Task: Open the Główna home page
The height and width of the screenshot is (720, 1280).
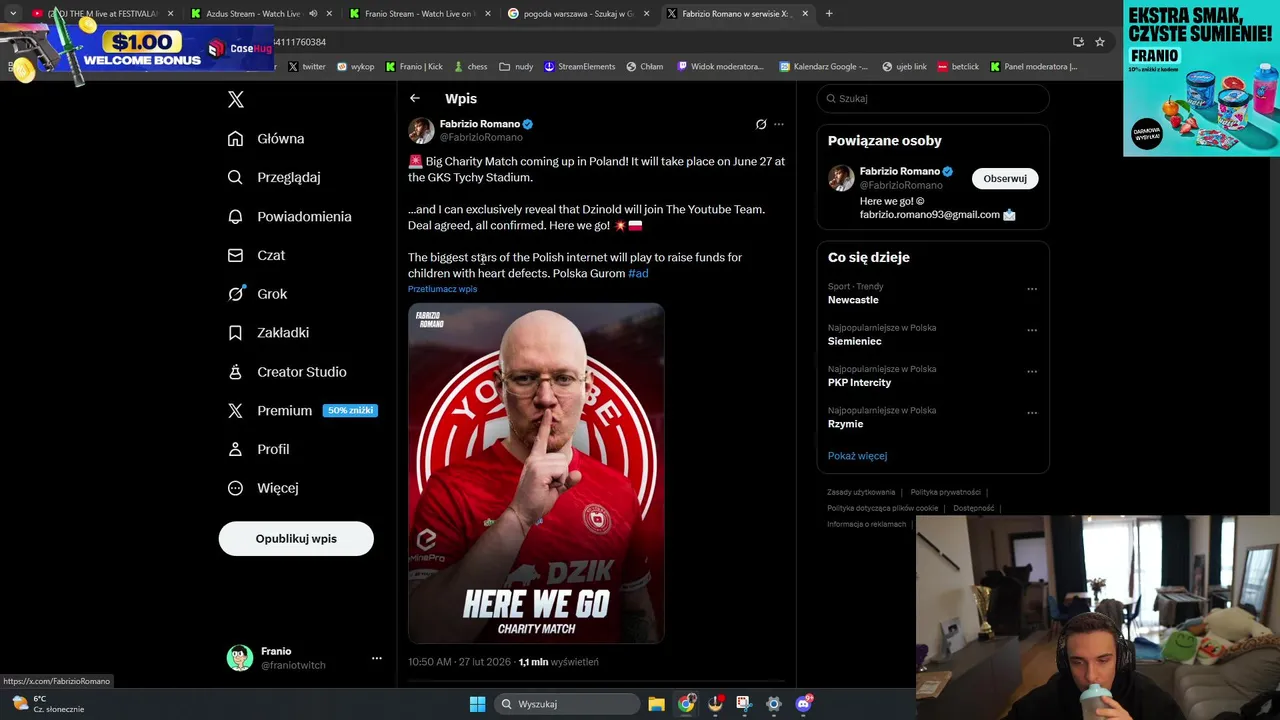Action: point(266,138)
